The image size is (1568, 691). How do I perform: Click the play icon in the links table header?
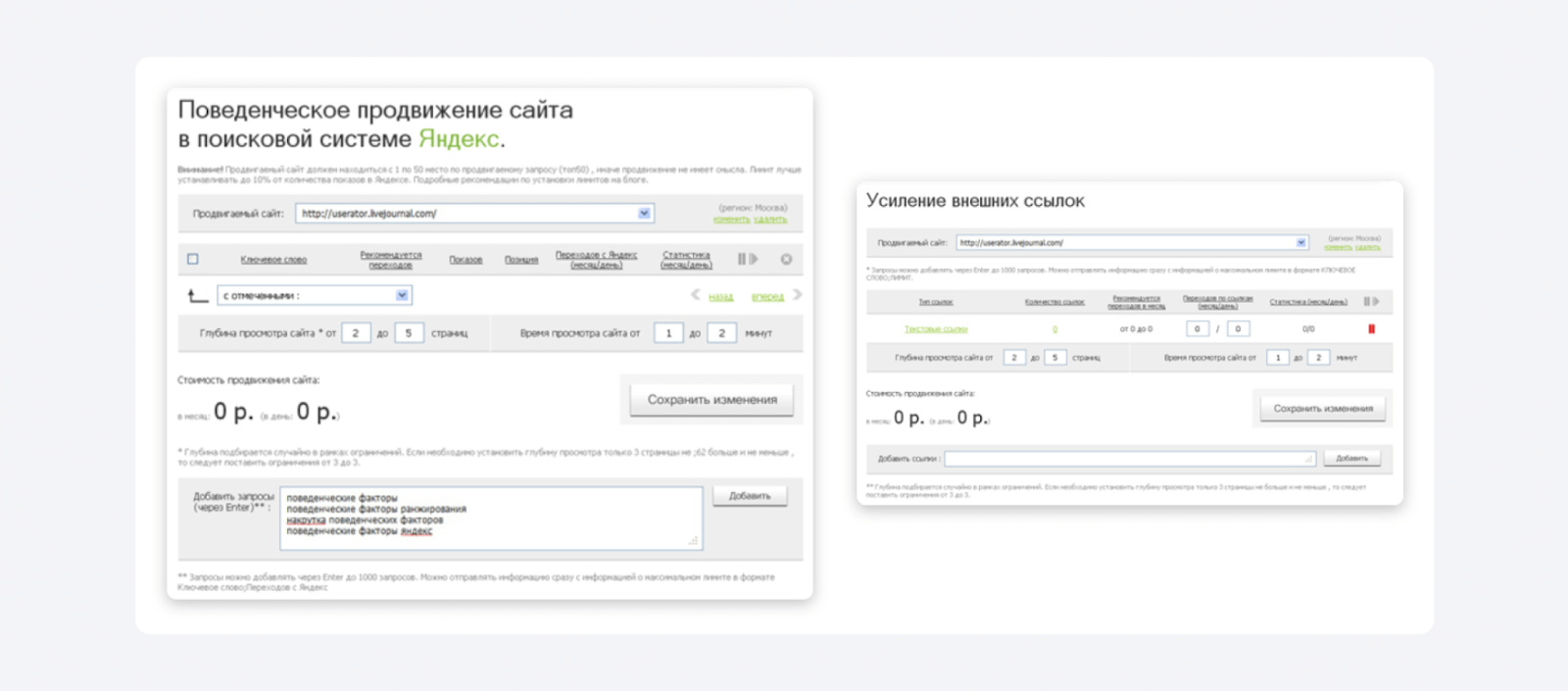(1376, 302)
